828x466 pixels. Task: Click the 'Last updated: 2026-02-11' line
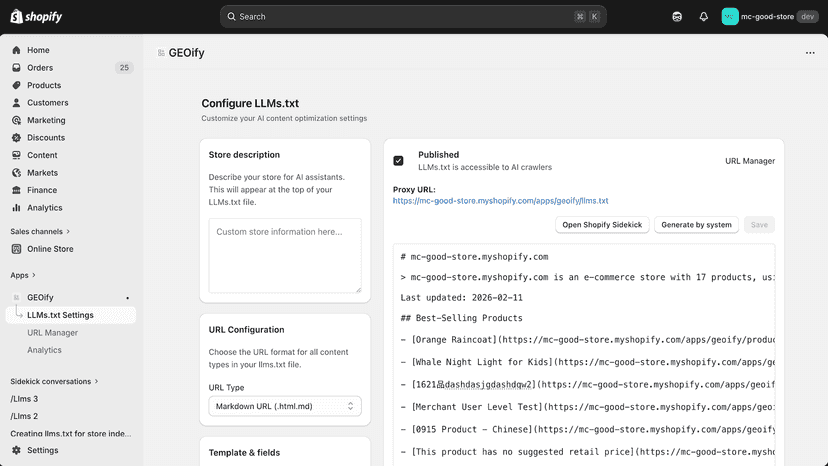(x=462, y=297)
